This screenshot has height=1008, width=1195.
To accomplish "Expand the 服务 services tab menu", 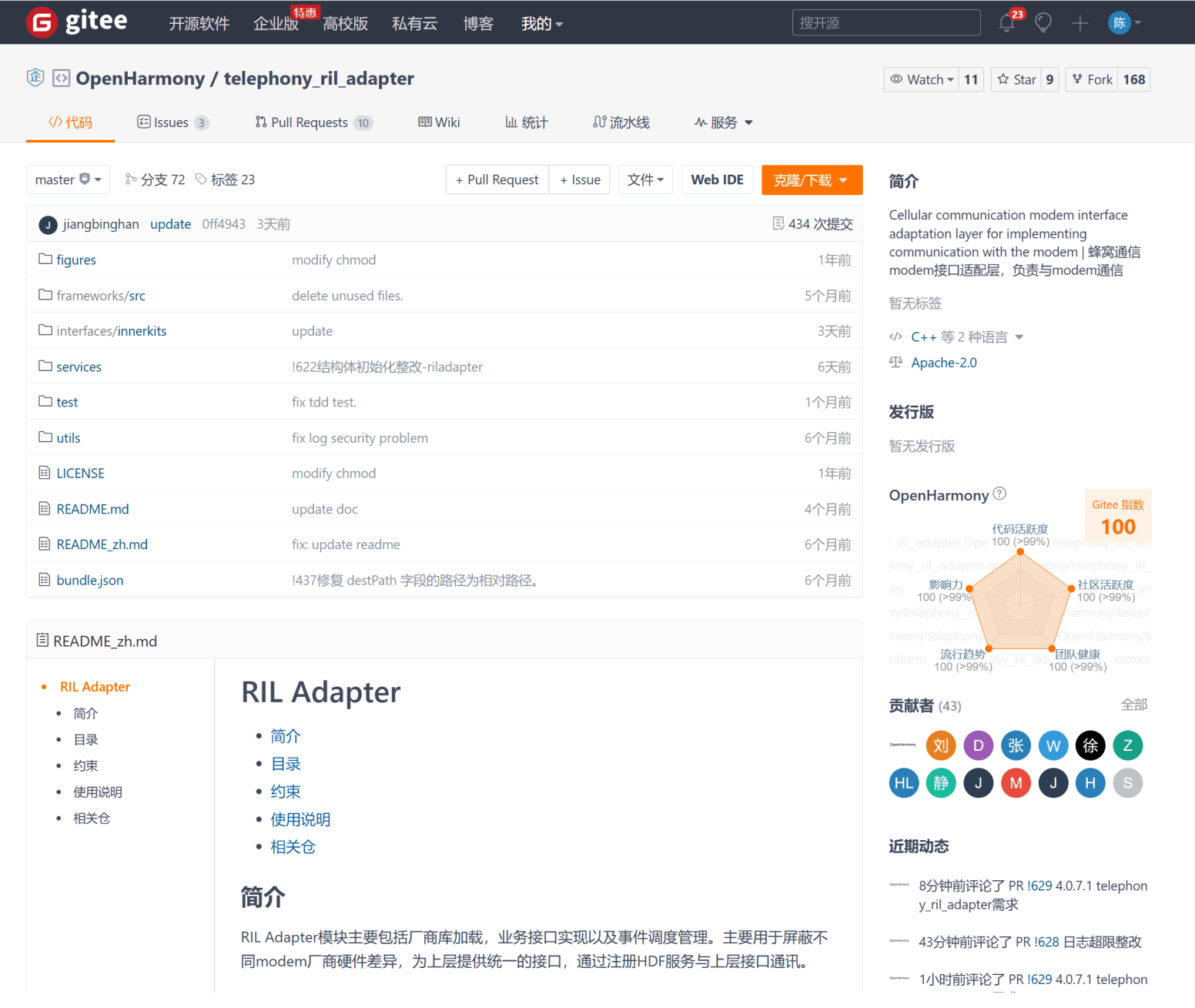I will [723, 122].
